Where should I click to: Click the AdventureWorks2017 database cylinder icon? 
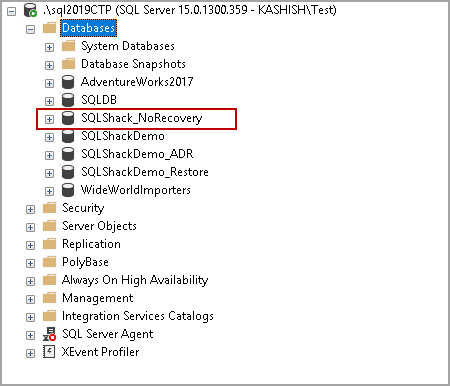pos(68,82)
